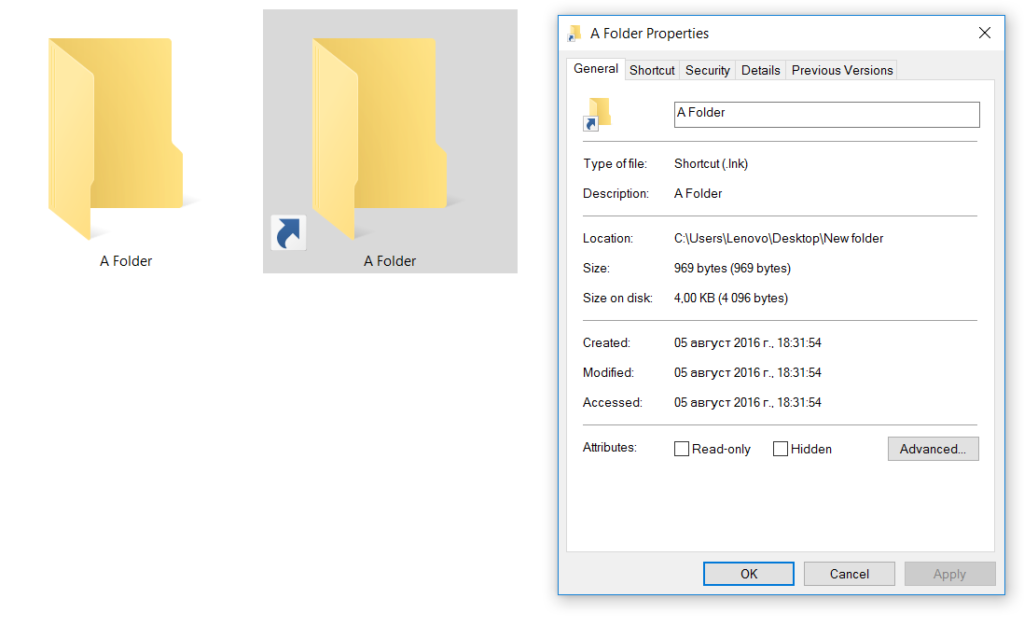Return to the General tab
The height and width of the screenshot is (626, 1024).
pyautogui.click(x=596, y=69)
